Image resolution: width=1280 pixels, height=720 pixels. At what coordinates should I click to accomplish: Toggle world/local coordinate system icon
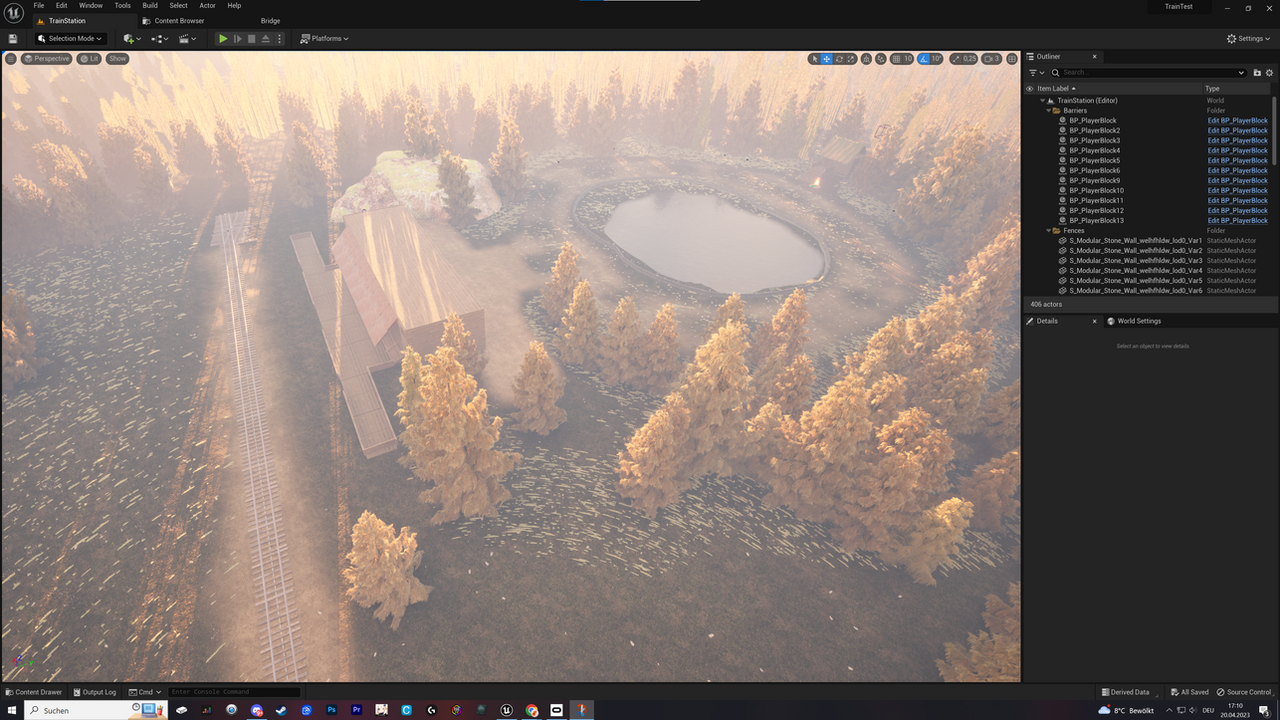(x=866, y=59)
